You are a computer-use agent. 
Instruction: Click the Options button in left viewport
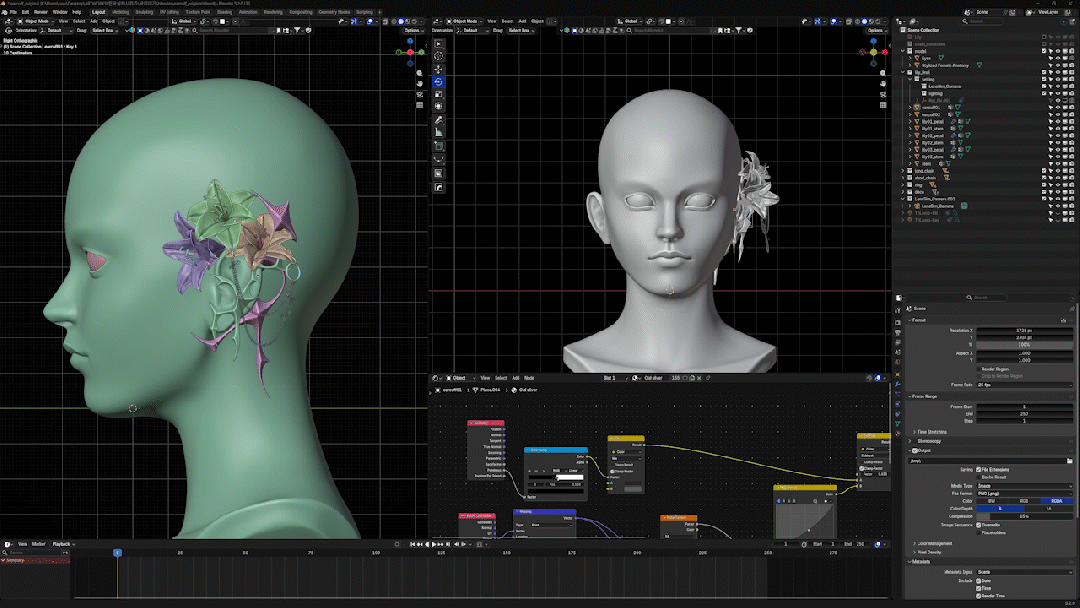412,30
